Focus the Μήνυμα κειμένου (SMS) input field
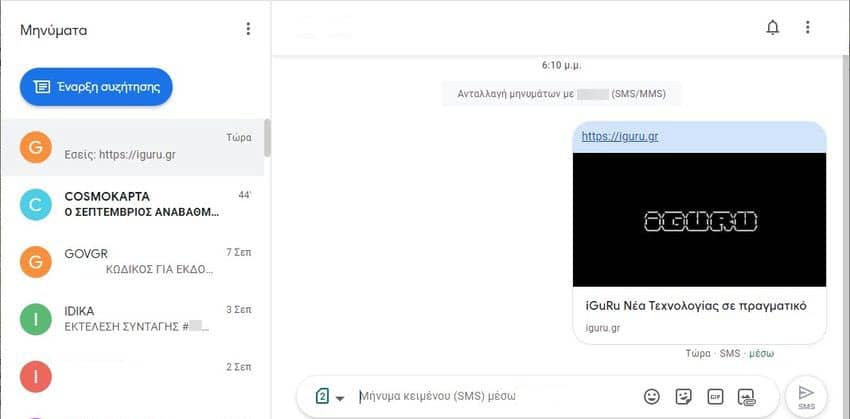Image resolution: width=850 pixels, height=419 pixels. coord(496,396)
